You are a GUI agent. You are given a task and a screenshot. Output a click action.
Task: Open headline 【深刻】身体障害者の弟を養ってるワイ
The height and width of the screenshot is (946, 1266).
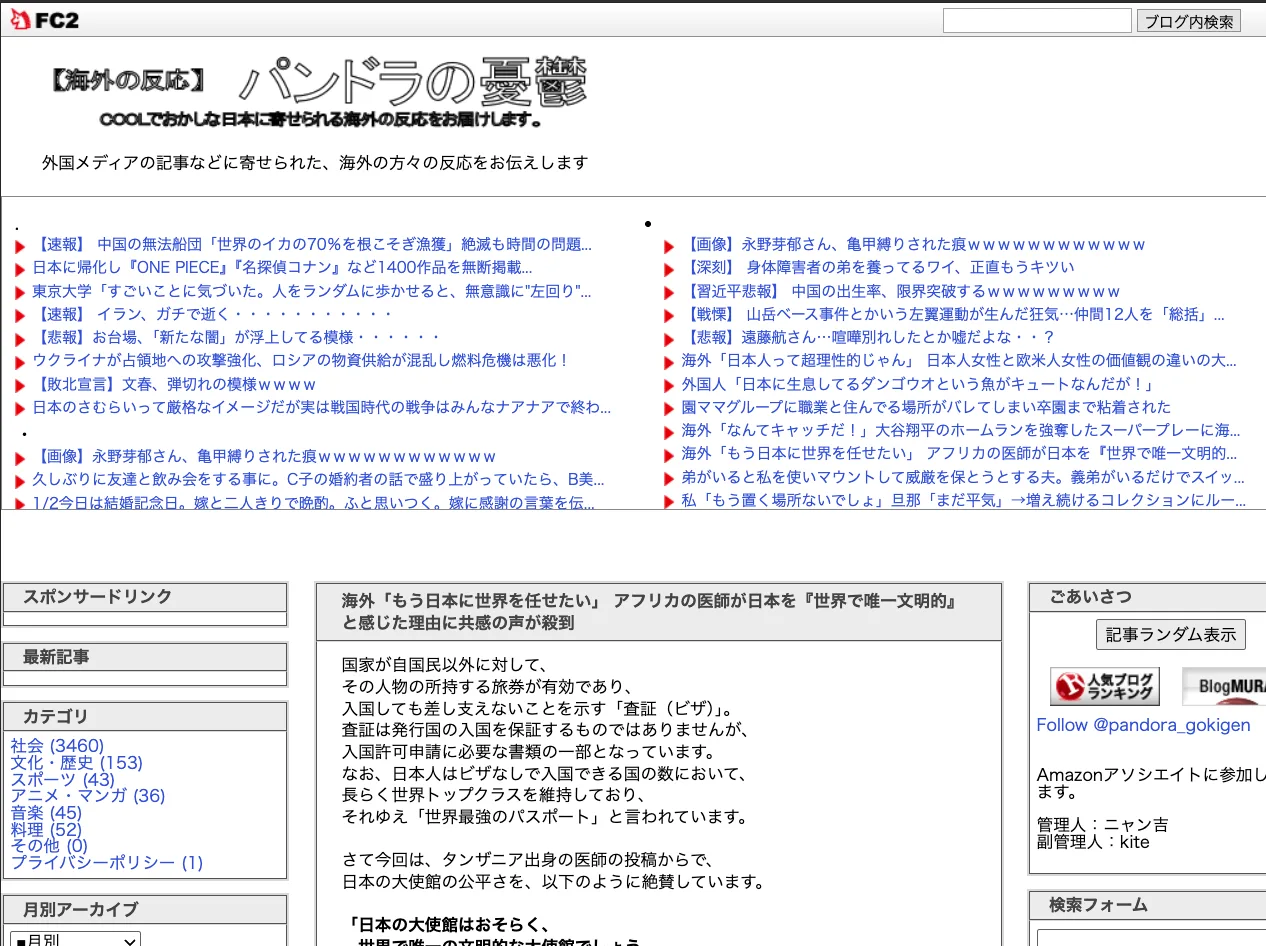878,267
